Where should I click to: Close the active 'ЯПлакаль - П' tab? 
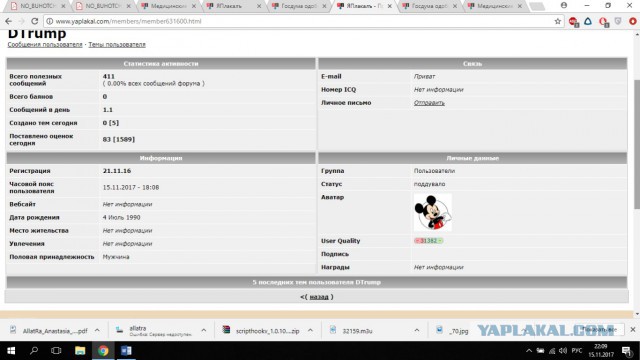(389, 6)
